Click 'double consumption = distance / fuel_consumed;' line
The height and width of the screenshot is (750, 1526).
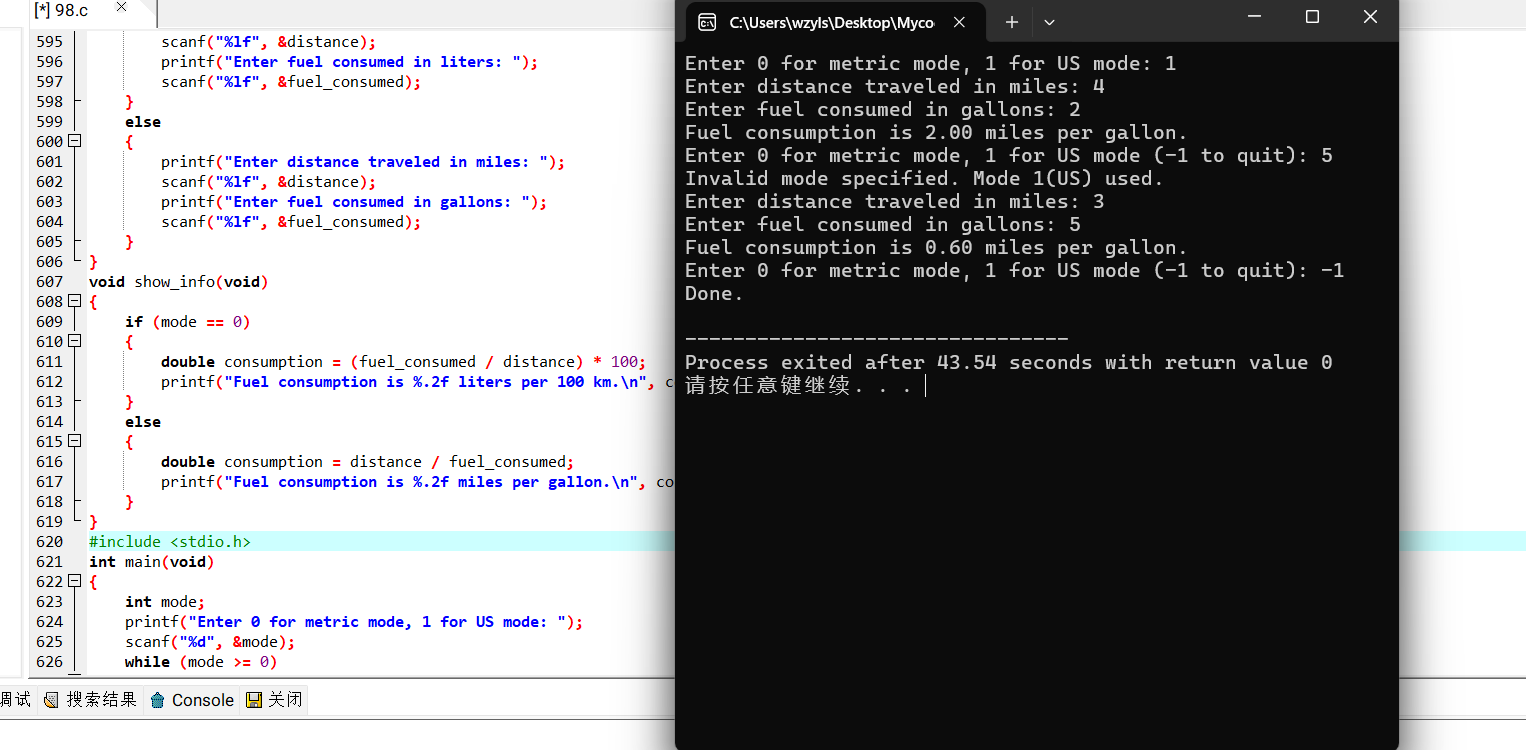pyautogui.click(x=368, y=462)
